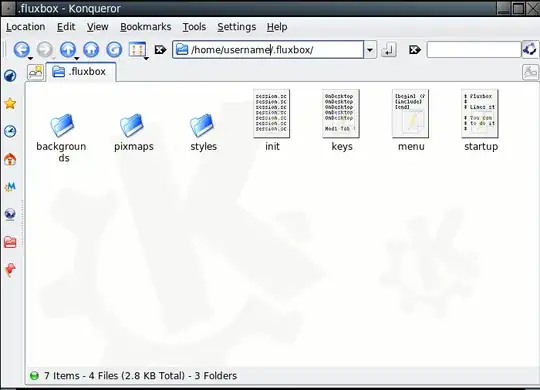Clear the search field with X icon
Image resolution: width=540 pixels, height=390 pixels.
tap(415, 50)
